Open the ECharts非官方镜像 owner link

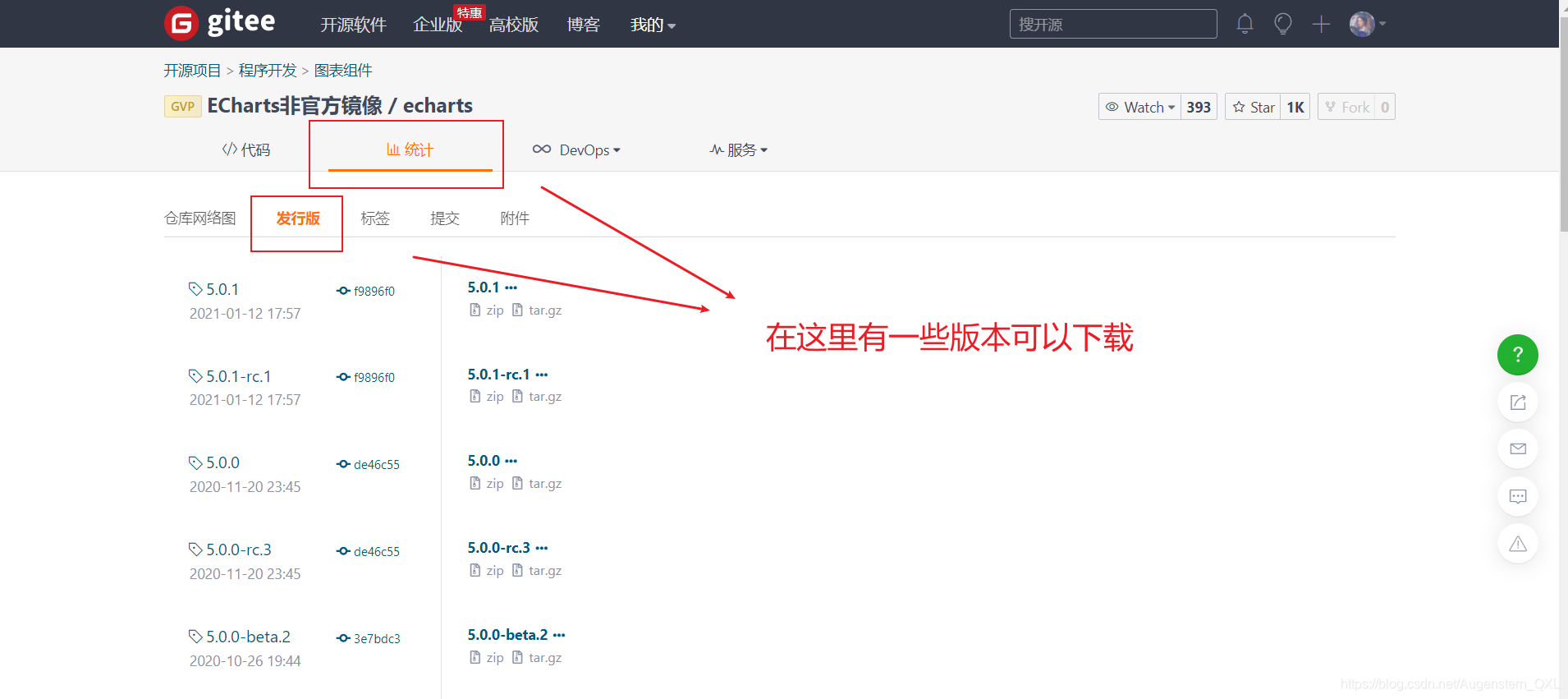[x=295, y=105]
